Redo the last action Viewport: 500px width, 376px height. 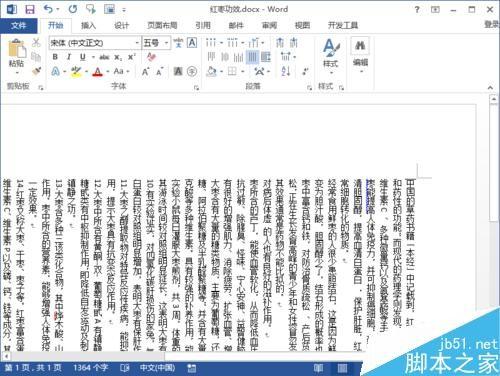pos(73,9)
